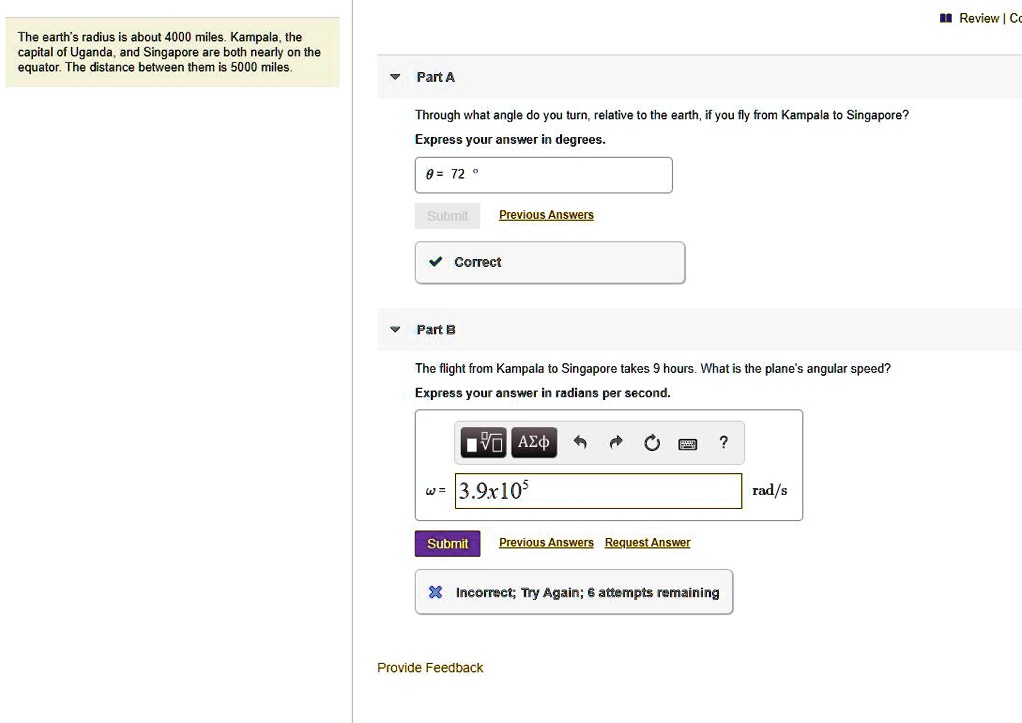The image size is (1022, 723).
Task: Open Part A Previous Answers link
Action: 546,215
